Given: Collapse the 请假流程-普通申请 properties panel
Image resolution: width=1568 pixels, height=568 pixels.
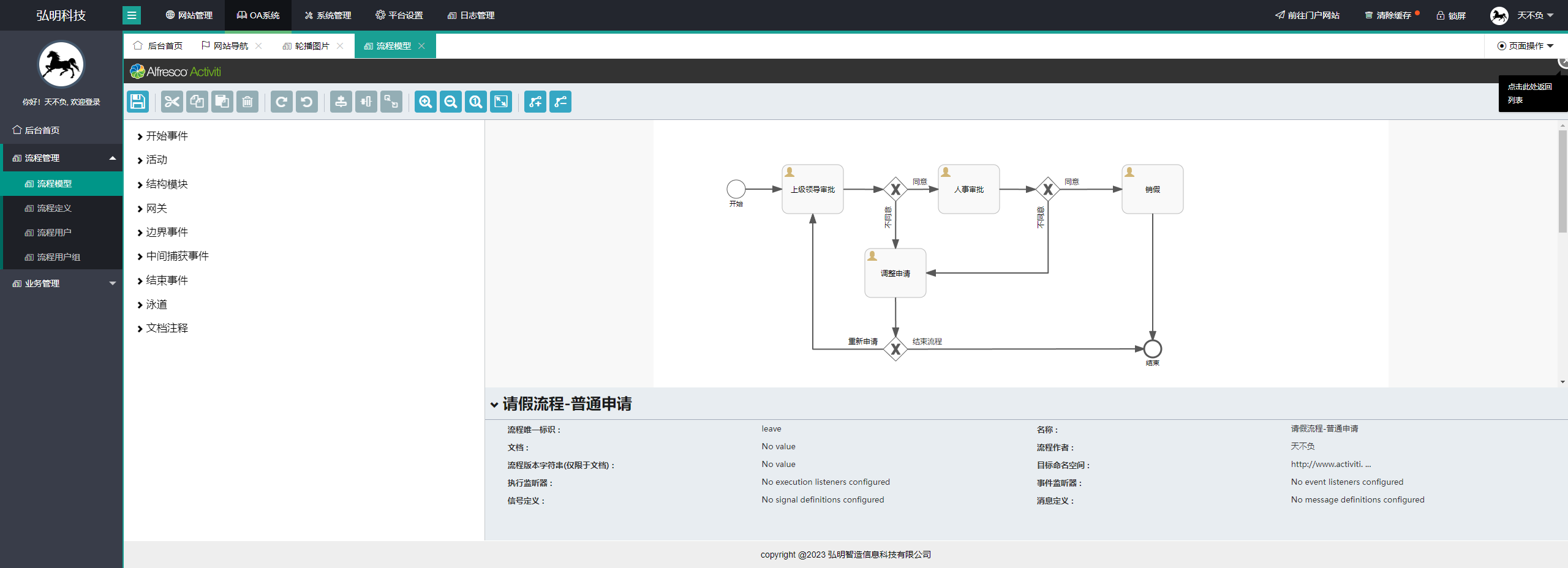Looking at the screenshot, I should coord(494,405).
